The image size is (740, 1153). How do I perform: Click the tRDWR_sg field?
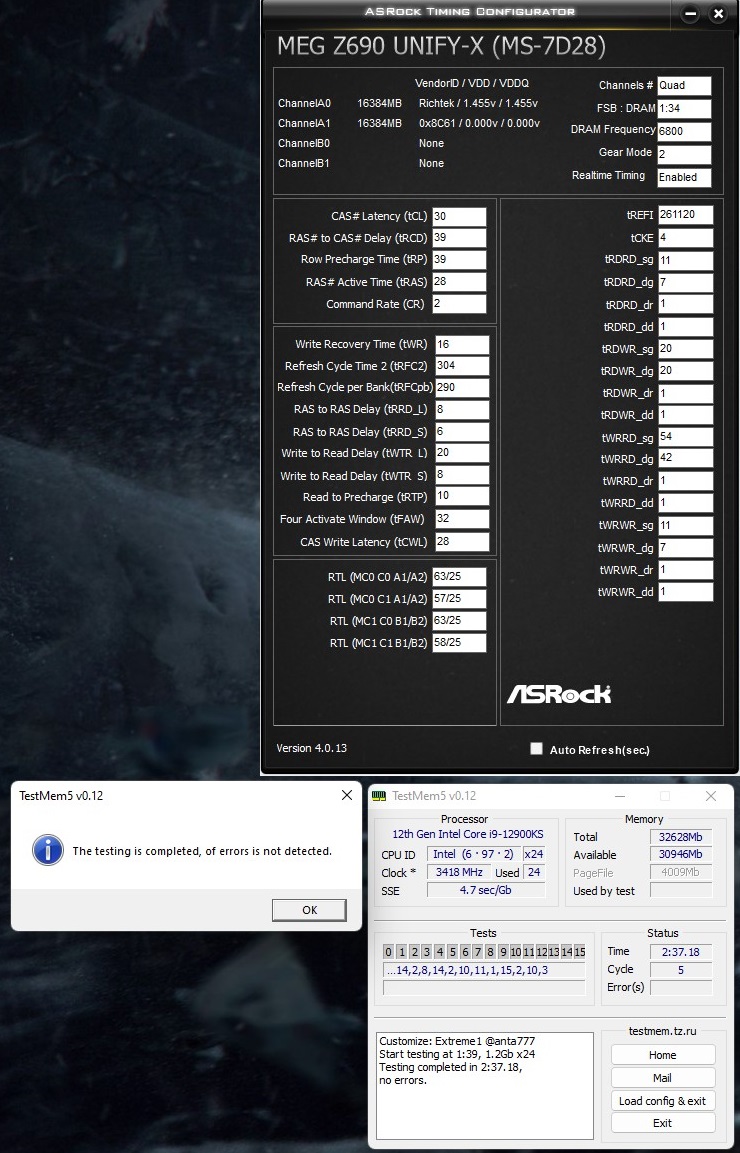coord(686,349)
